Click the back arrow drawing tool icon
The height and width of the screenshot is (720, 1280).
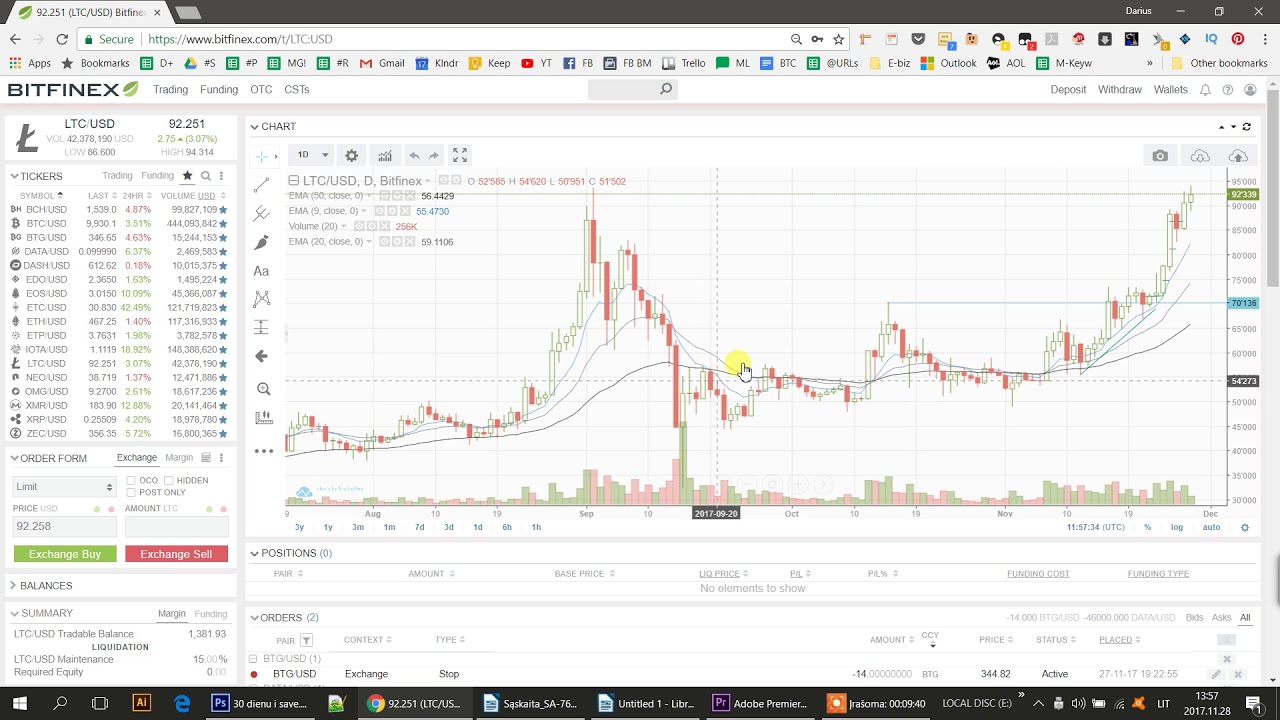pyautogui.click(x=262, y=356)
